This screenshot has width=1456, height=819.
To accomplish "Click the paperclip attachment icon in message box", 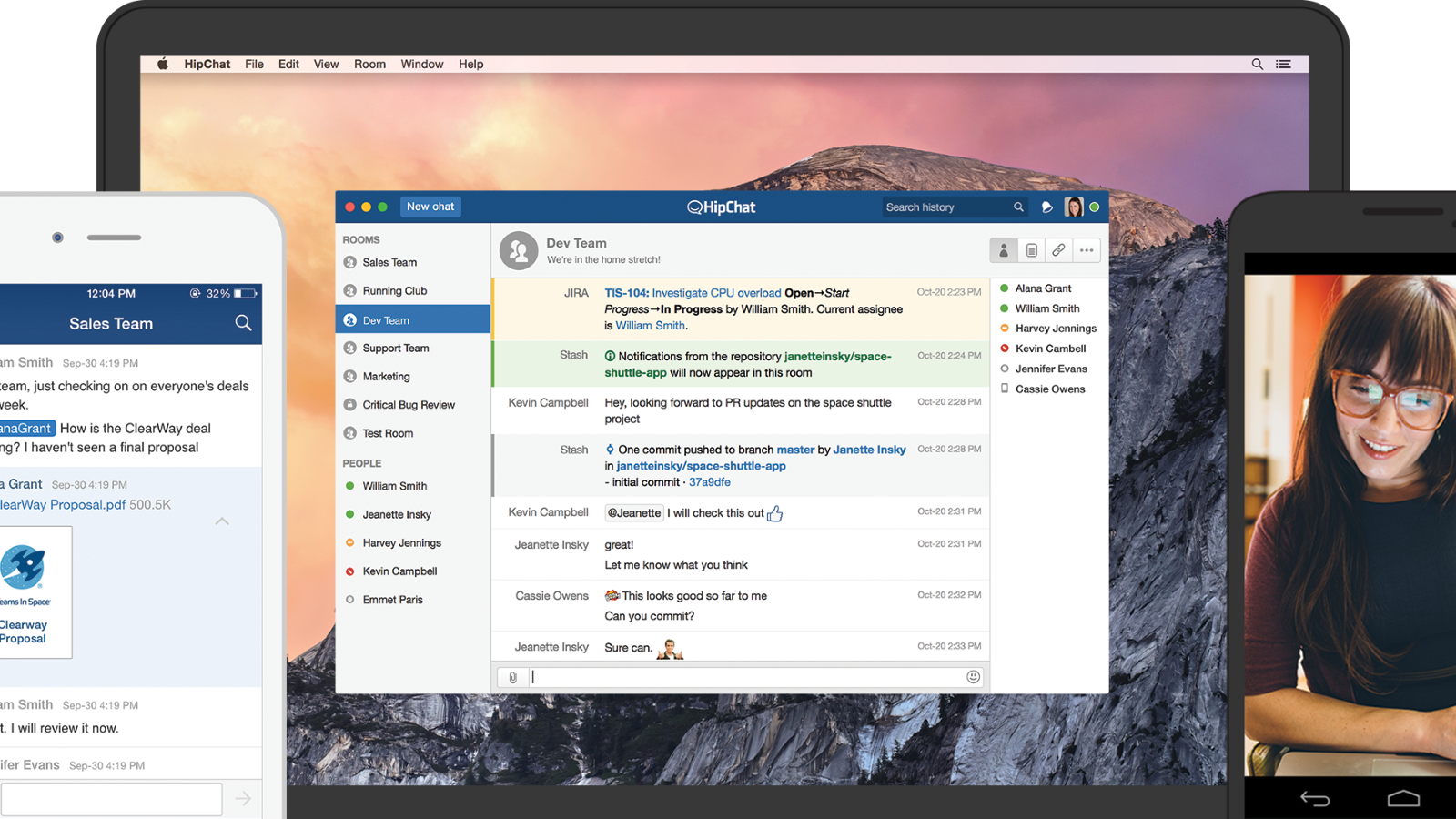I will click(x=513, y=677).
